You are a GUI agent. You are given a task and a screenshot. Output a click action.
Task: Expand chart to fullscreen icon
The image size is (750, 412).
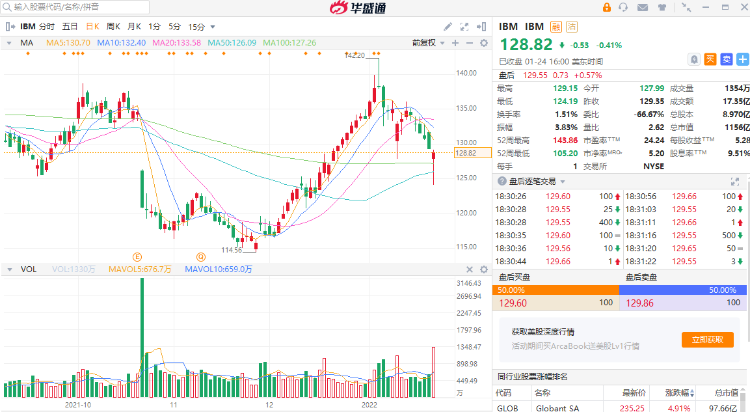pyautogui.click(x=464, y=27)
